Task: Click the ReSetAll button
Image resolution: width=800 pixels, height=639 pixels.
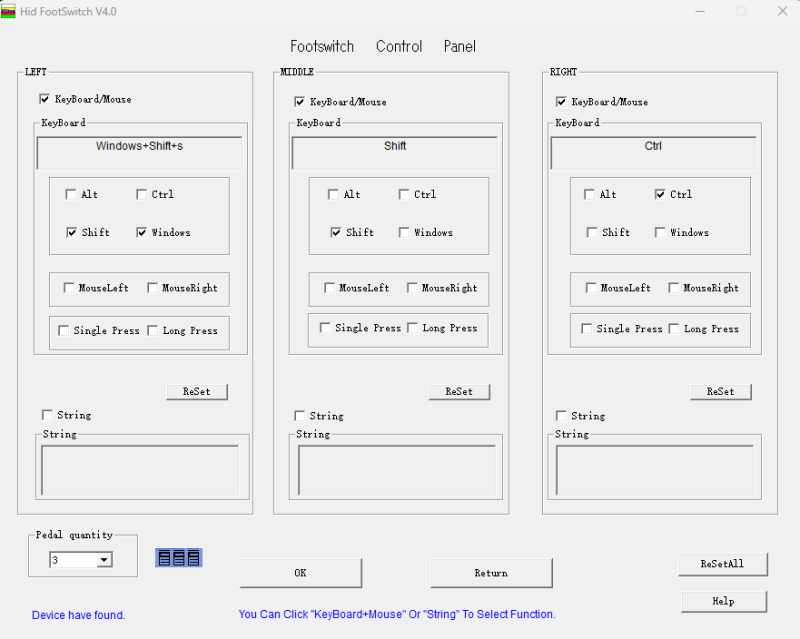Action: (x=722, y=564)
